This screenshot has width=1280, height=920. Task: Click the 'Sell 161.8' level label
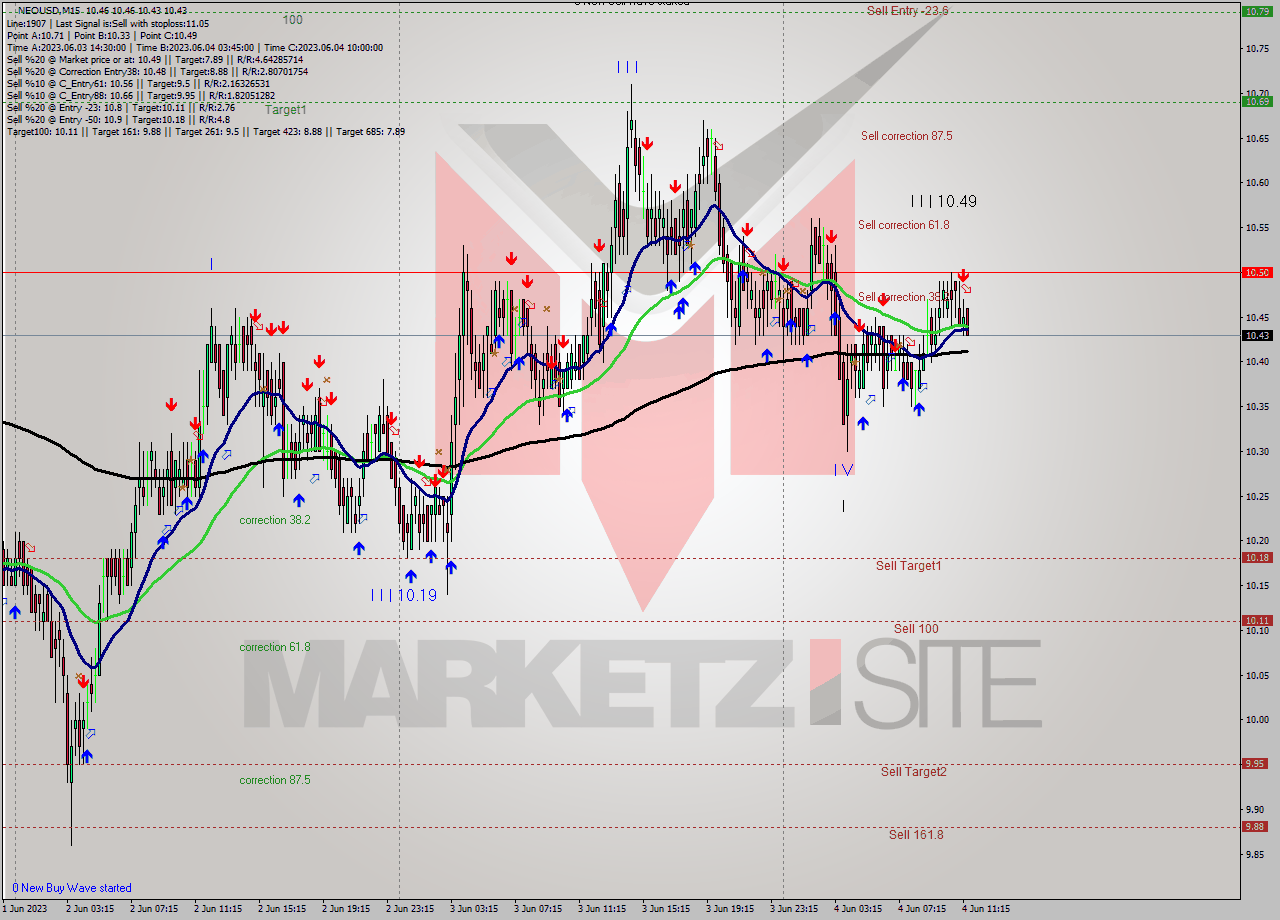pyautogui.click(x=916, y=835)
